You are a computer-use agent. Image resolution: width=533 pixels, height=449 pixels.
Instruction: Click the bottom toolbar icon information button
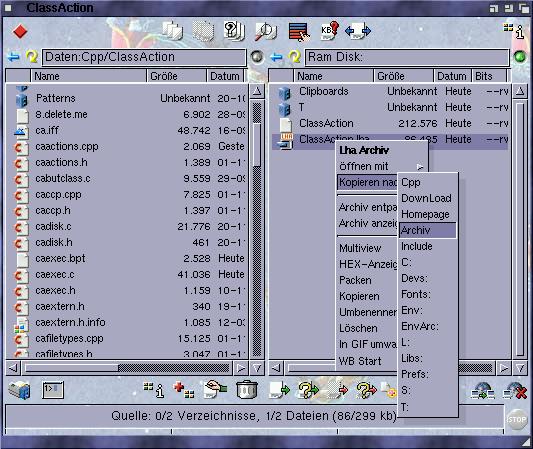coord(154,390)
